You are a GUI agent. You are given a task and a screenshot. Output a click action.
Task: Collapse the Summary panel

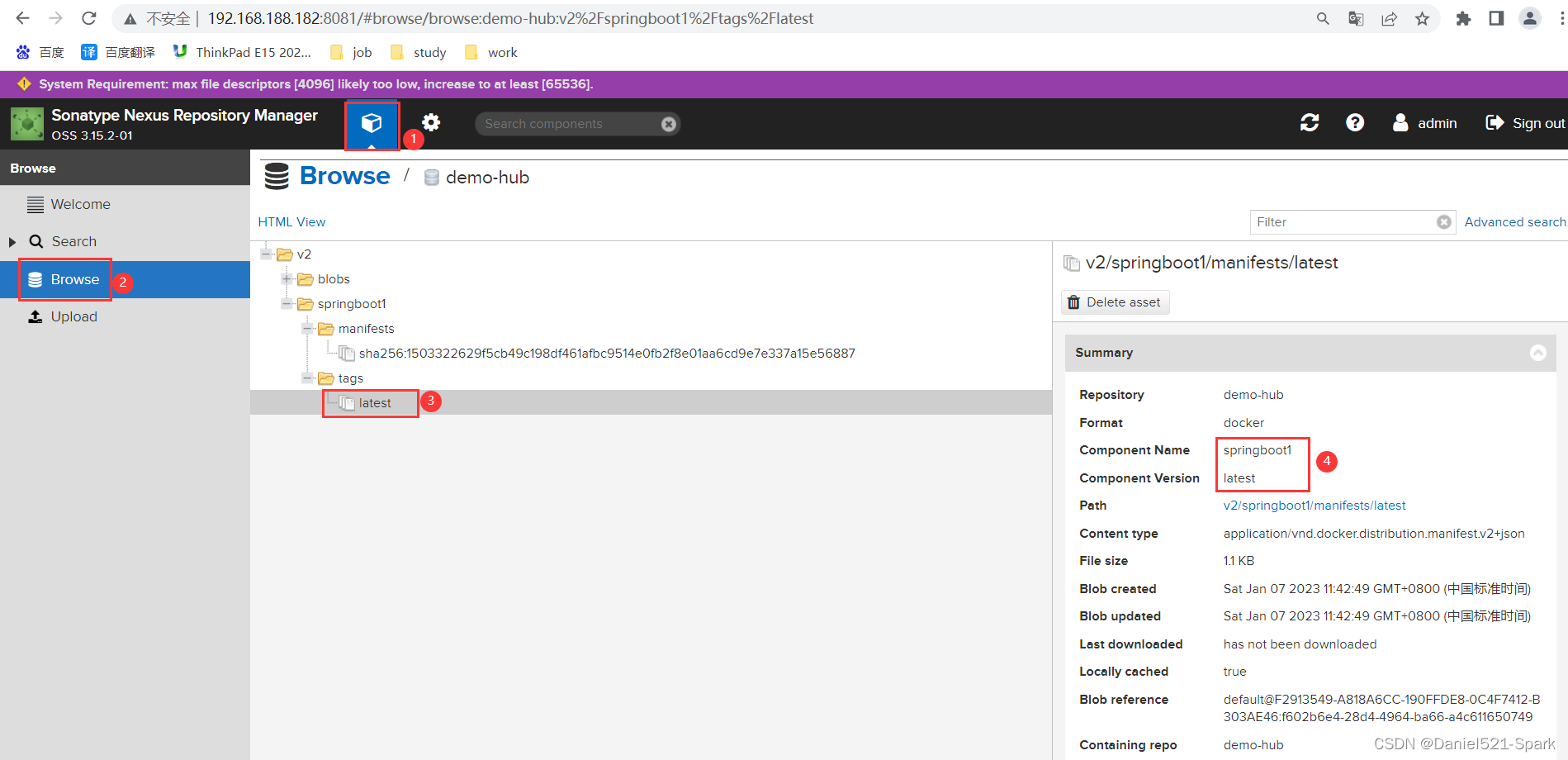click(1538, 353)
